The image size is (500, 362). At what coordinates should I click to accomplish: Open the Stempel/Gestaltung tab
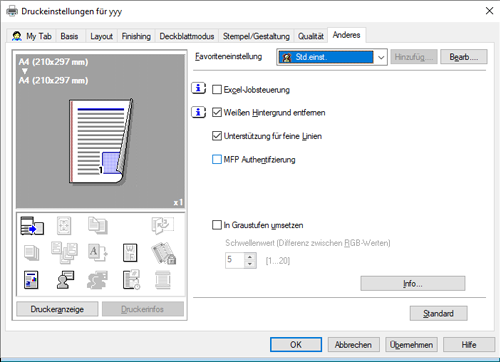tap(256, 36)
